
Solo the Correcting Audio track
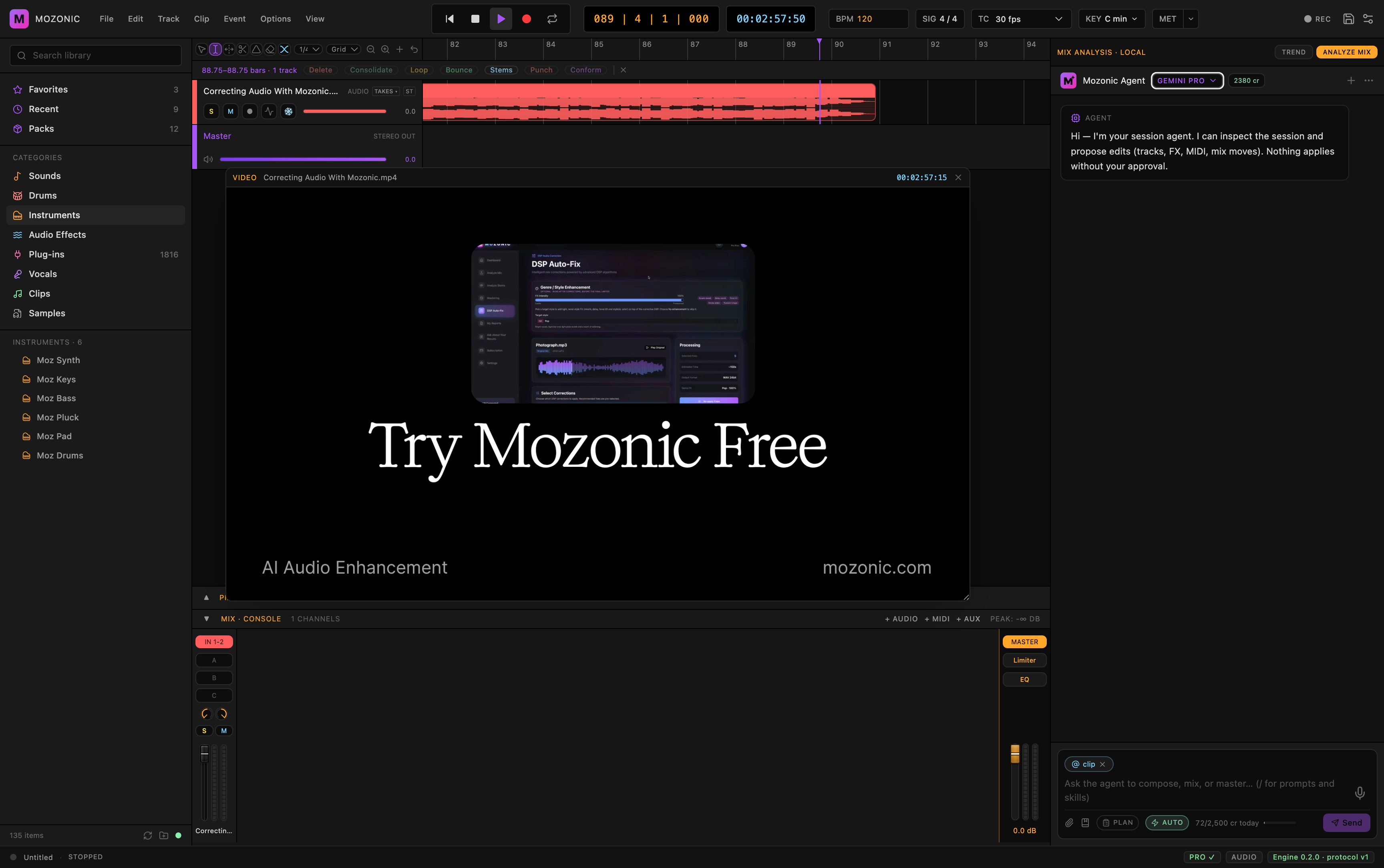(x=211, y=111)
